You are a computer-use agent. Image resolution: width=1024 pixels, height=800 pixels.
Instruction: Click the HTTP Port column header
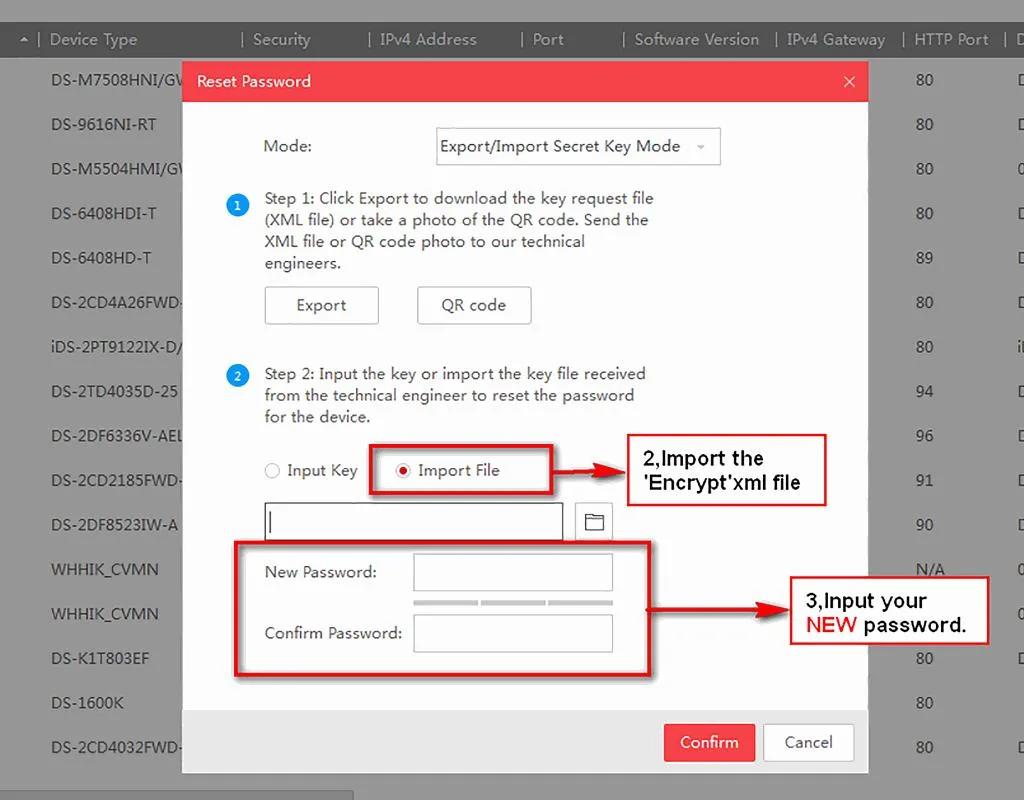(951, 40)
